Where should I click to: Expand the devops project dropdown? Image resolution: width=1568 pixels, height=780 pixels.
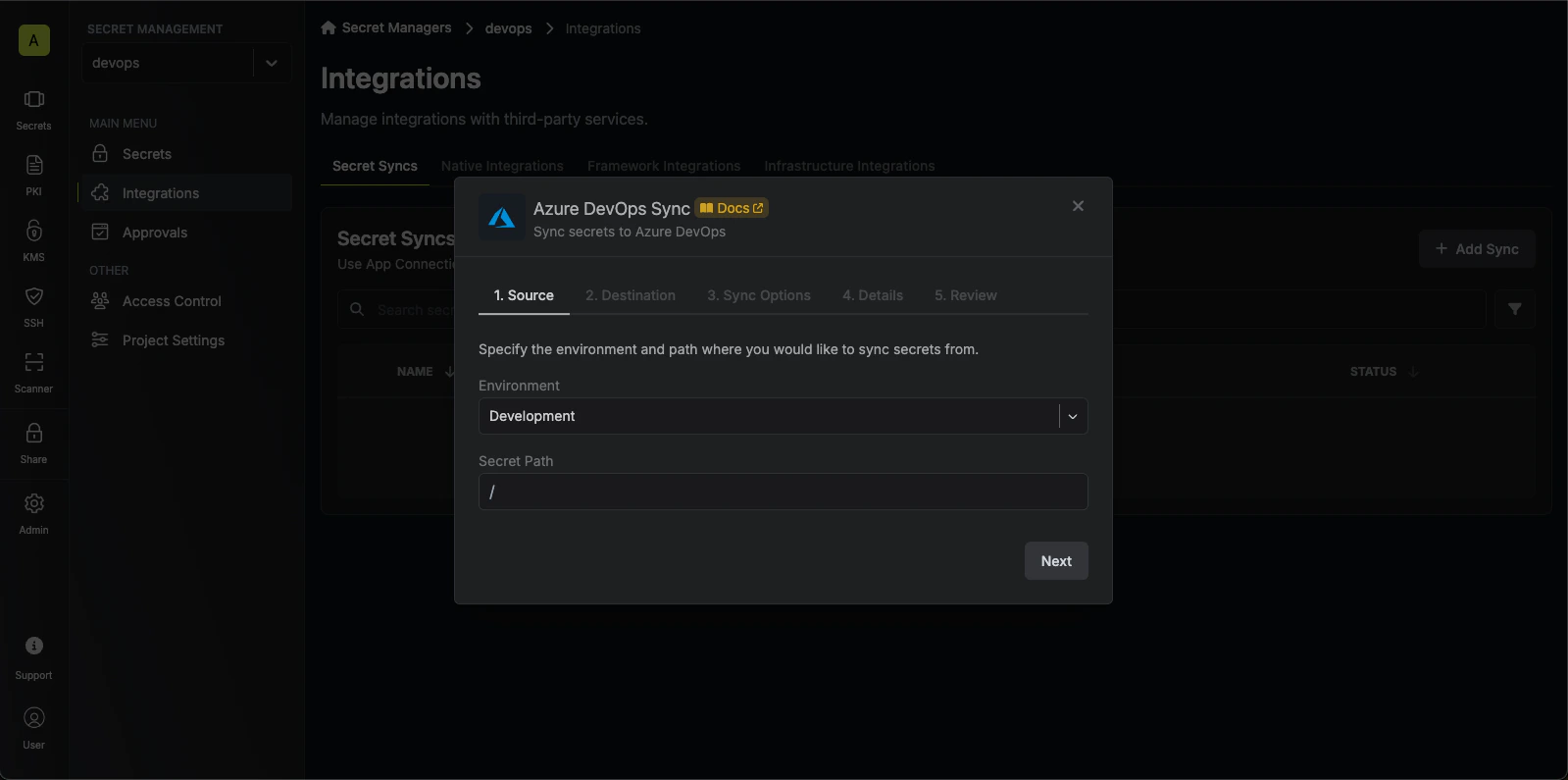point(186,63)
